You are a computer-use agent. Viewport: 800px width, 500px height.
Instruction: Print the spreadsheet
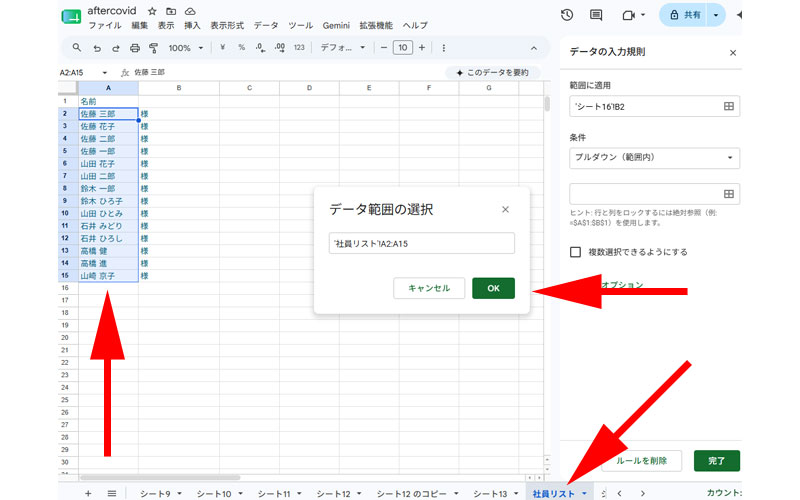click(x=135, y=48)
